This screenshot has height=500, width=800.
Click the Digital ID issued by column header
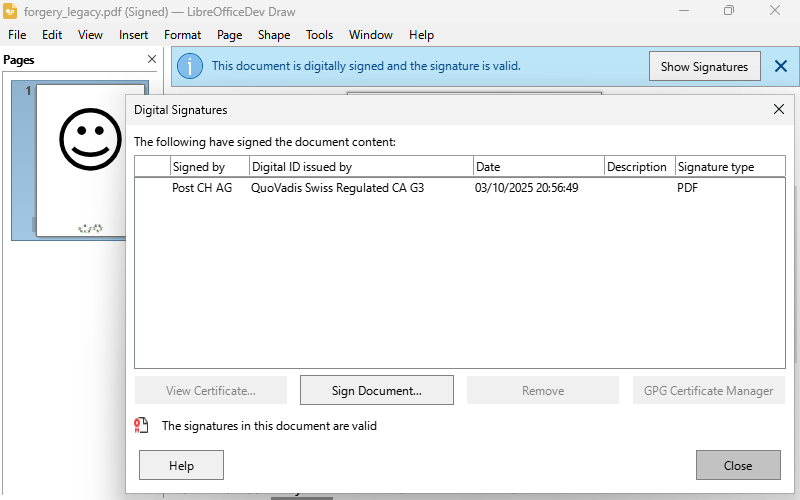coord(361,167)
